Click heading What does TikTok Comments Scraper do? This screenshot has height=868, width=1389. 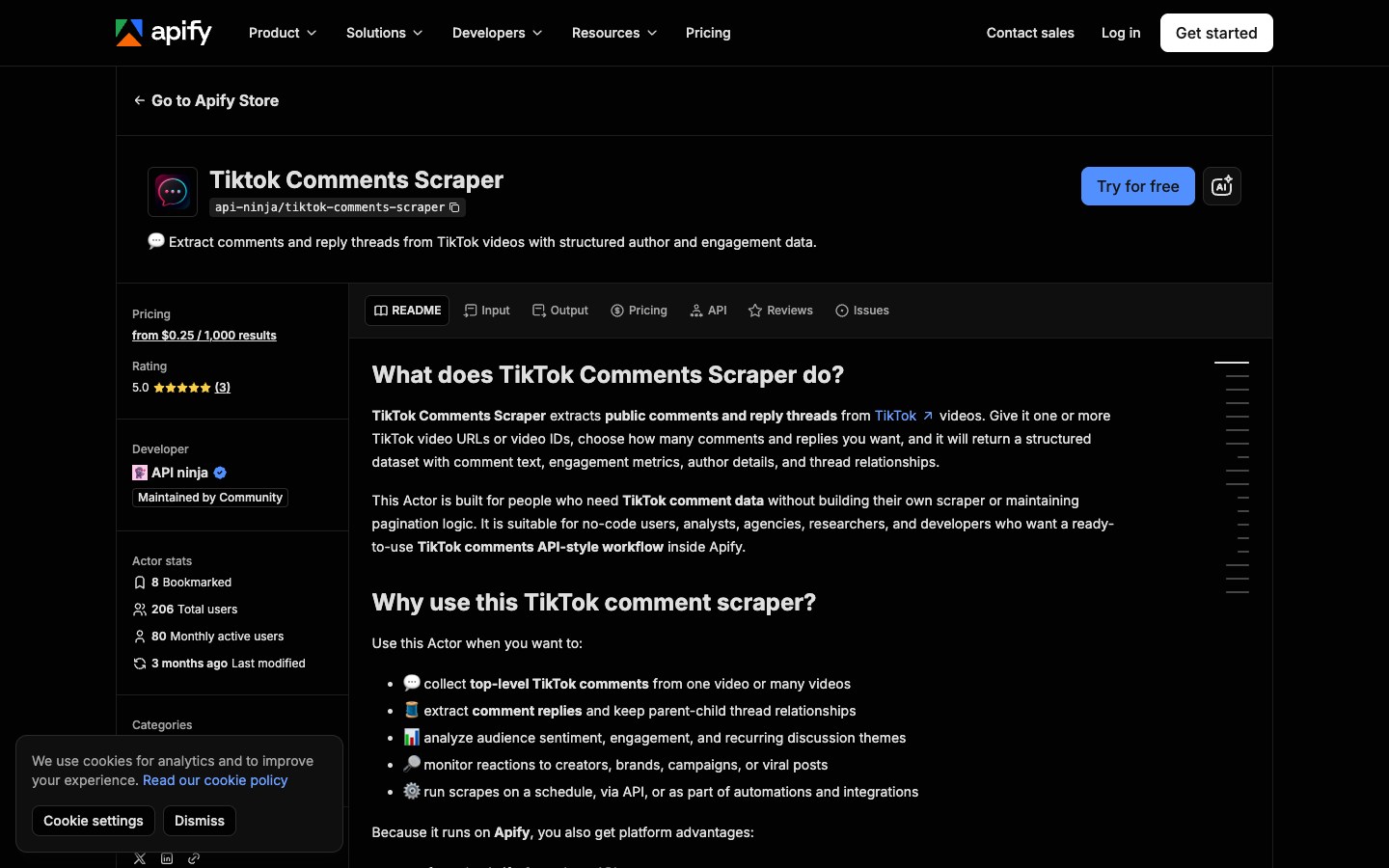[608, 375]
